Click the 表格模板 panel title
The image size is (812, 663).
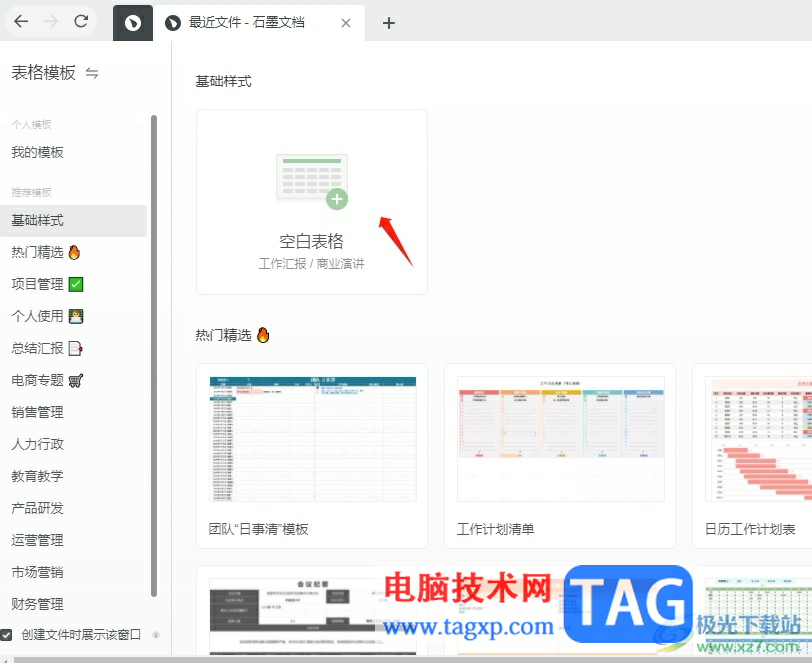44,73
